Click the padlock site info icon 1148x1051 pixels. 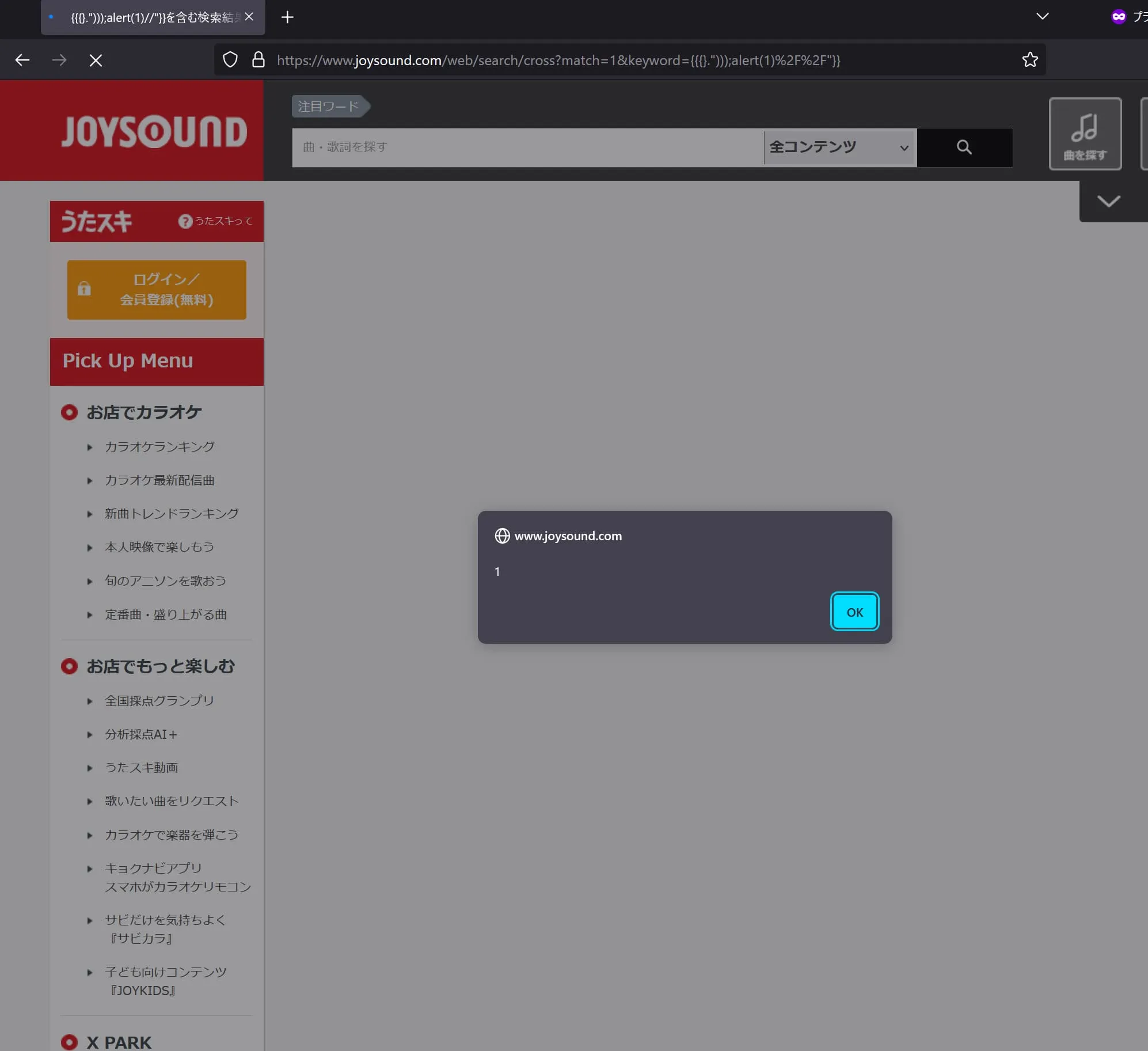259,60
